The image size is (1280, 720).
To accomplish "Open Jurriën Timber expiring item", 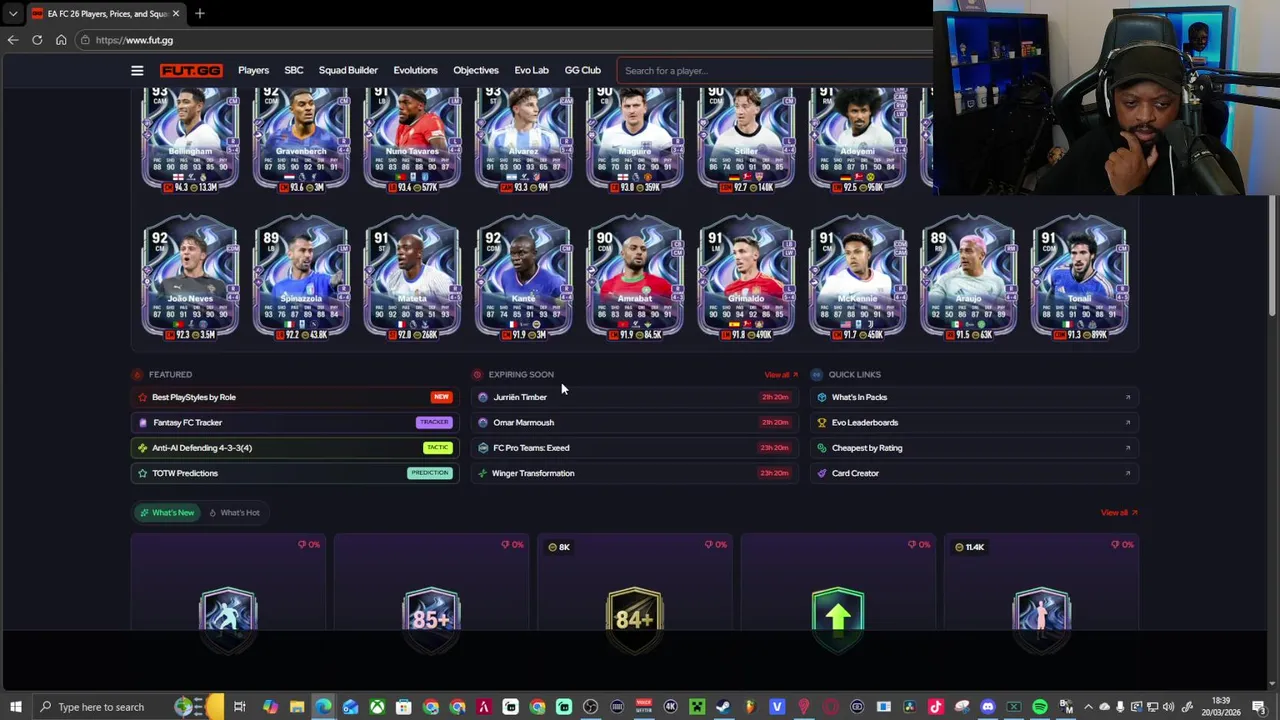I will (x=635, y=397).
